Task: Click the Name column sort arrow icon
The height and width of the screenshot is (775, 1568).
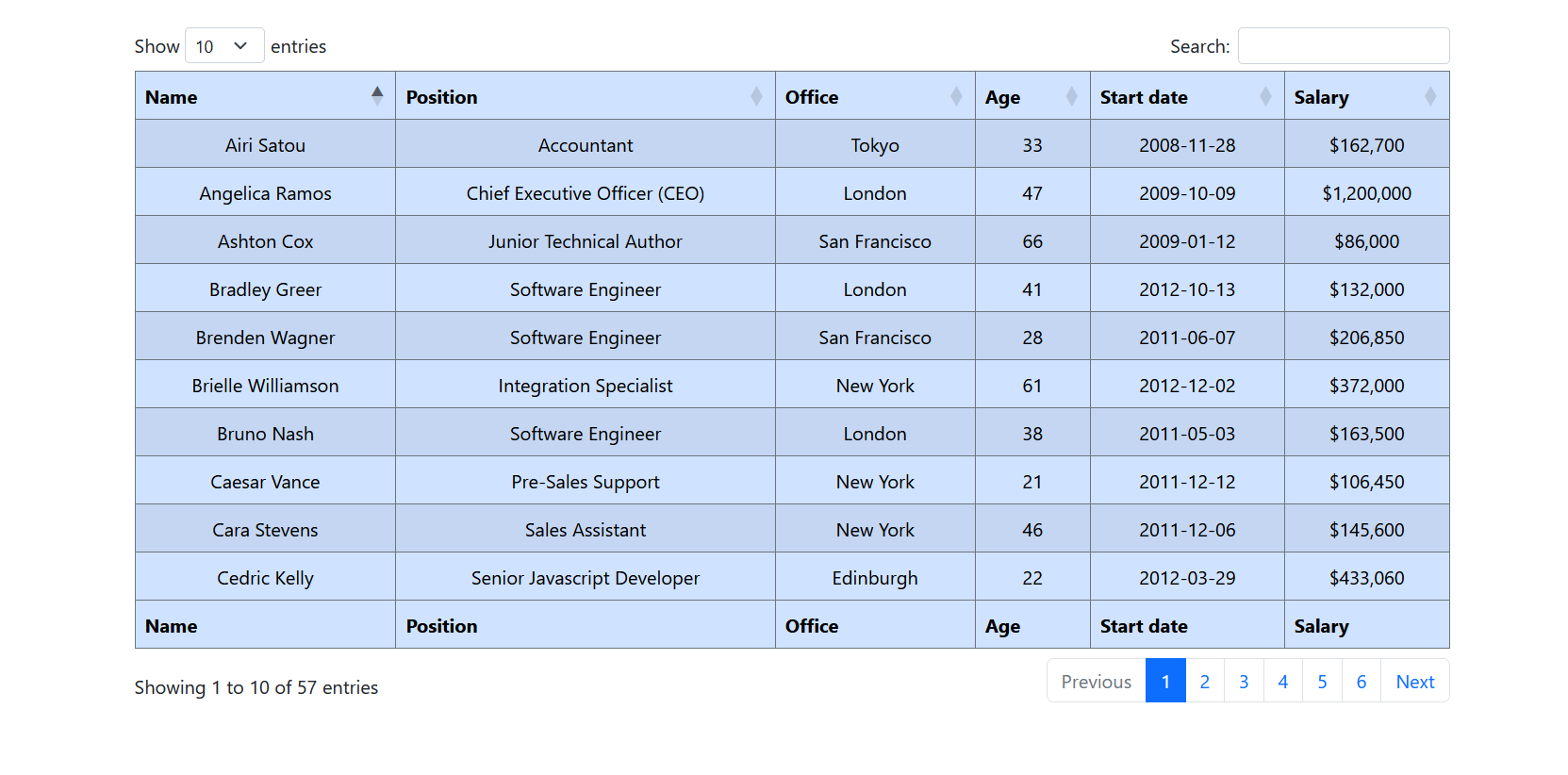Action: [x=377, y=96]
